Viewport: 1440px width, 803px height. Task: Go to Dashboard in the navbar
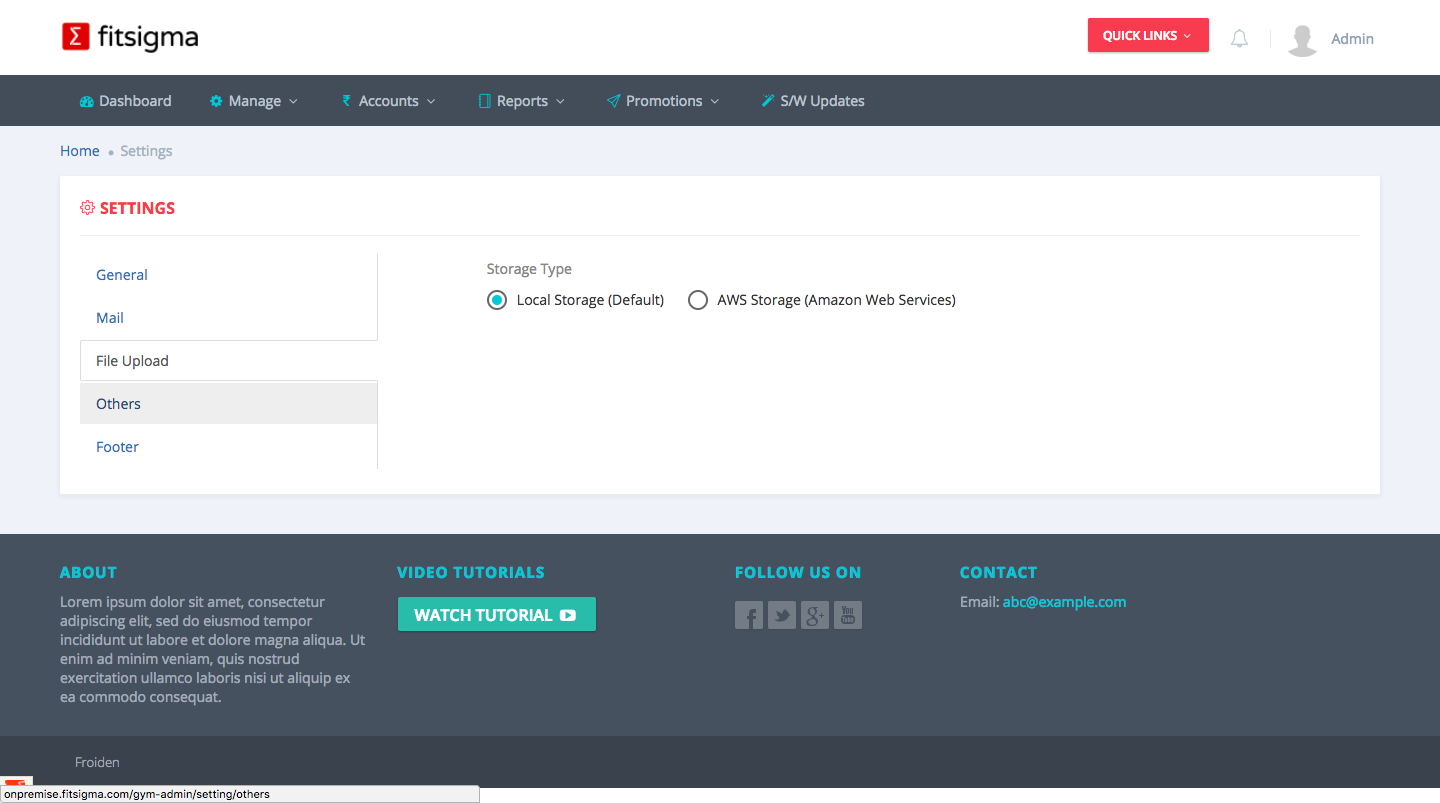[x=126, y=101]
